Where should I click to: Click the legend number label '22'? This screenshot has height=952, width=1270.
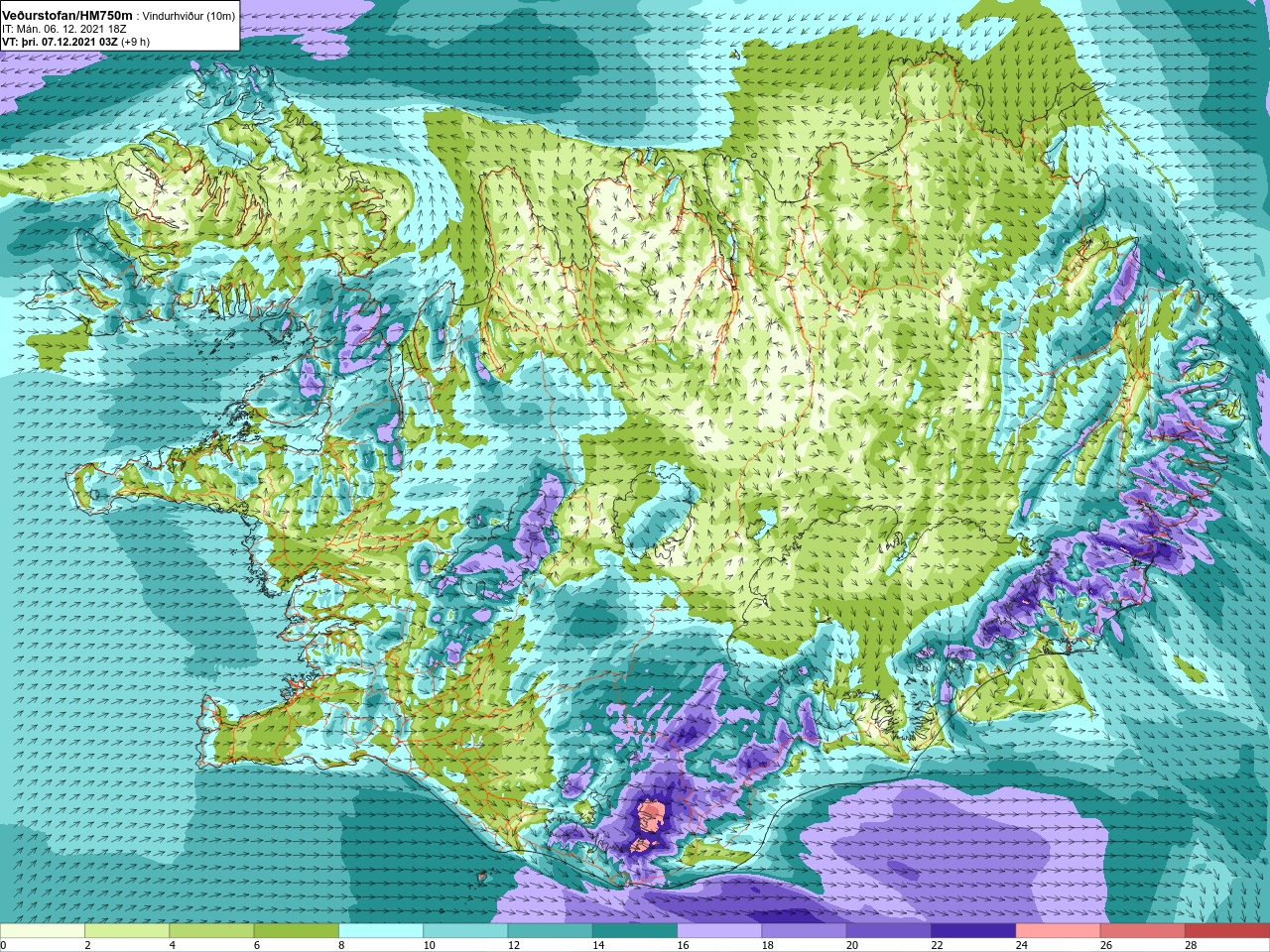click(937, 946)
